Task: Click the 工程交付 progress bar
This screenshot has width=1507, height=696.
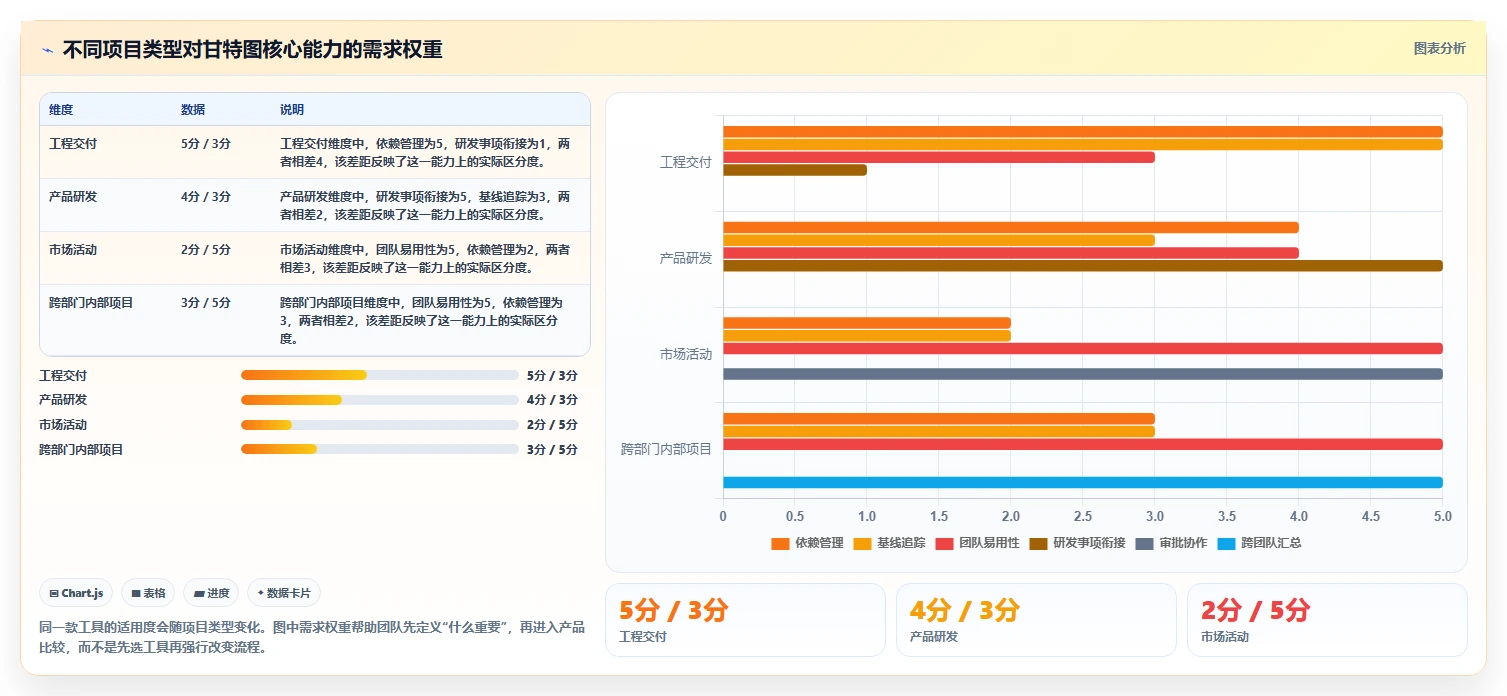Action: click(380, 375)
